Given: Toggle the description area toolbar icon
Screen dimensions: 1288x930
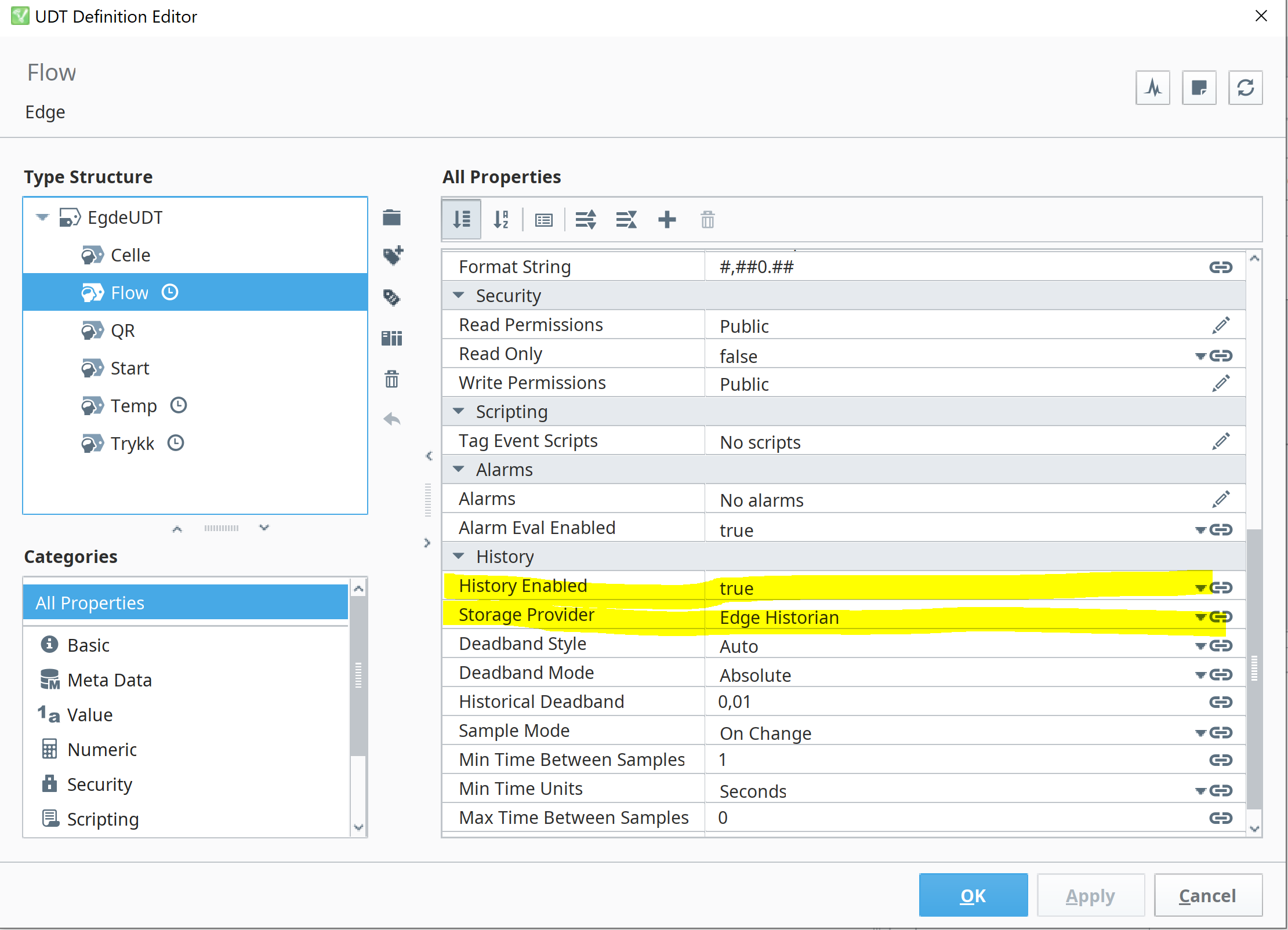Looking at the screenshot, I should (544, 220).
